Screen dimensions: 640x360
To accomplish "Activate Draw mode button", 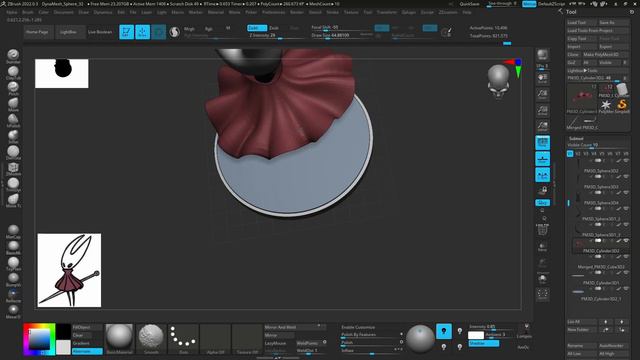I will (142, 32).
